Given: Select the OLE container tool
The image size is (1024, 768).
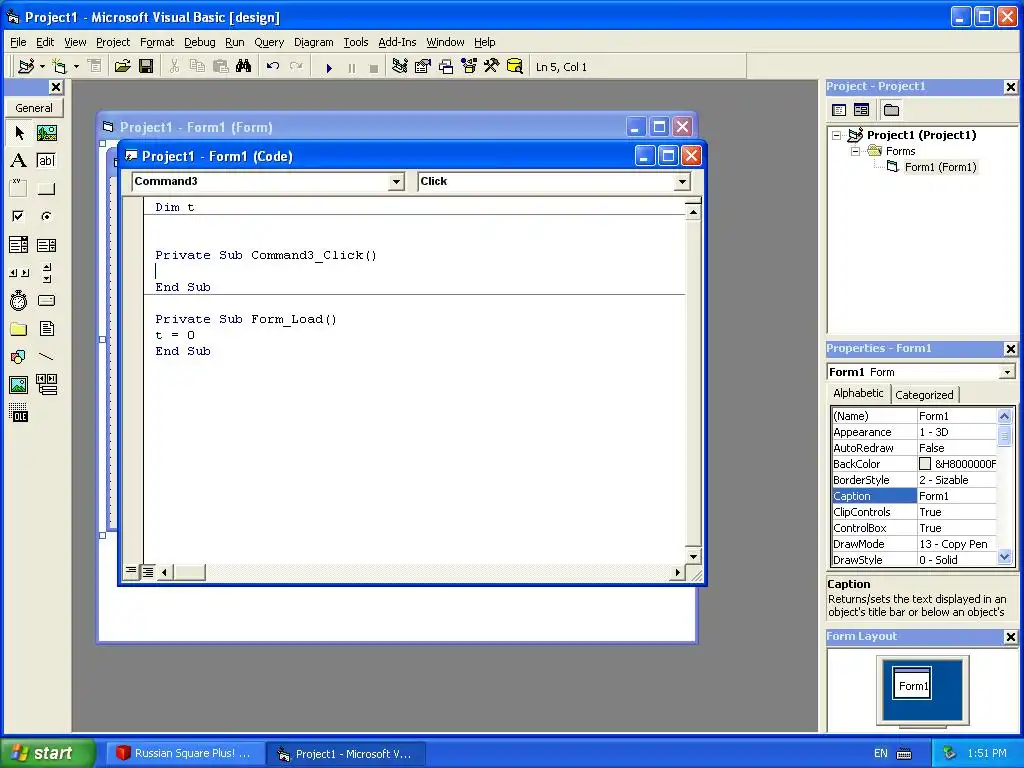Looking at the screenshot, I should pyautogui.click(x=19, y=413).
